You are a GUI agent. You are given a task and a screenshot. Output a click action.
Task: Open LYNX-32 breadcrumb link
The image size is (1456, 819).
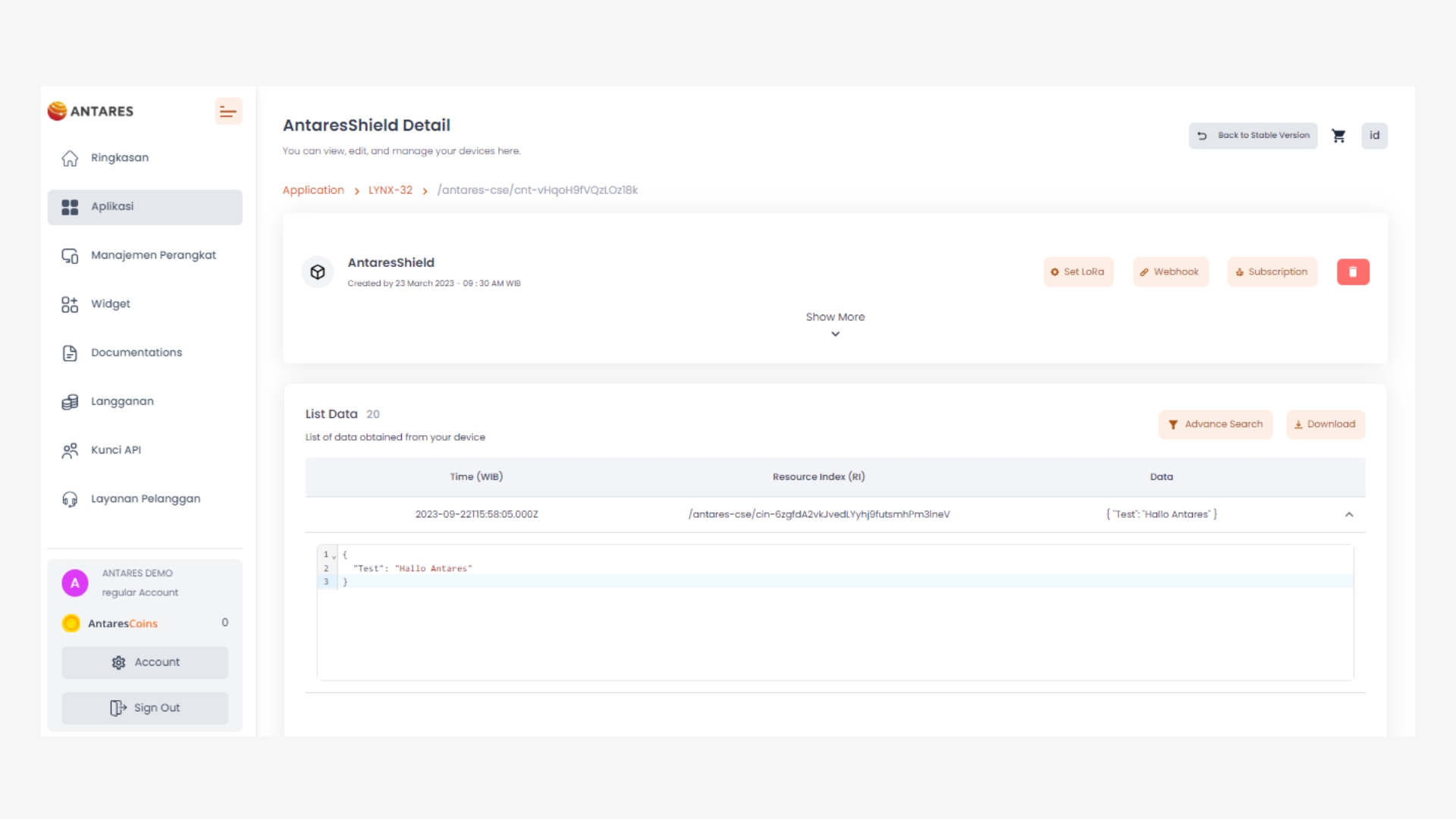tap(391, 190)
